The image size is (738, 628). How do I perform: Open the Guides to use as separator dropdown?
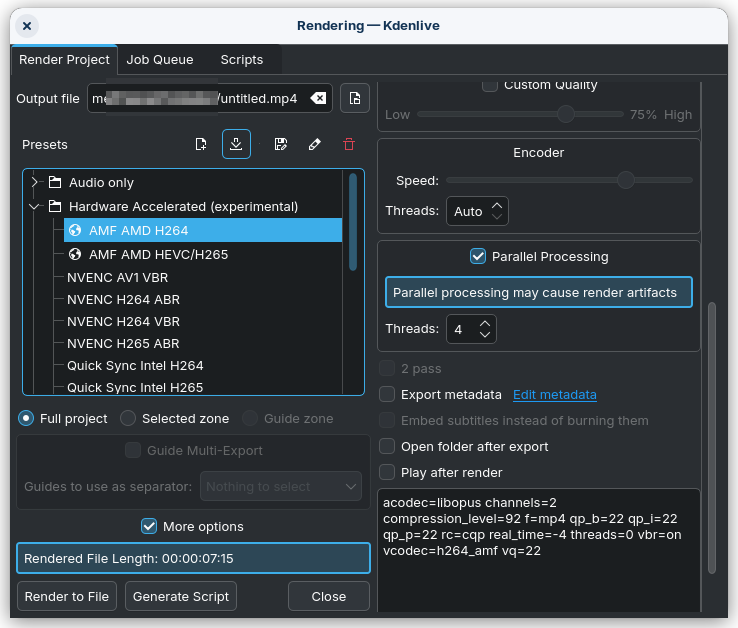[x=281, y=486]
